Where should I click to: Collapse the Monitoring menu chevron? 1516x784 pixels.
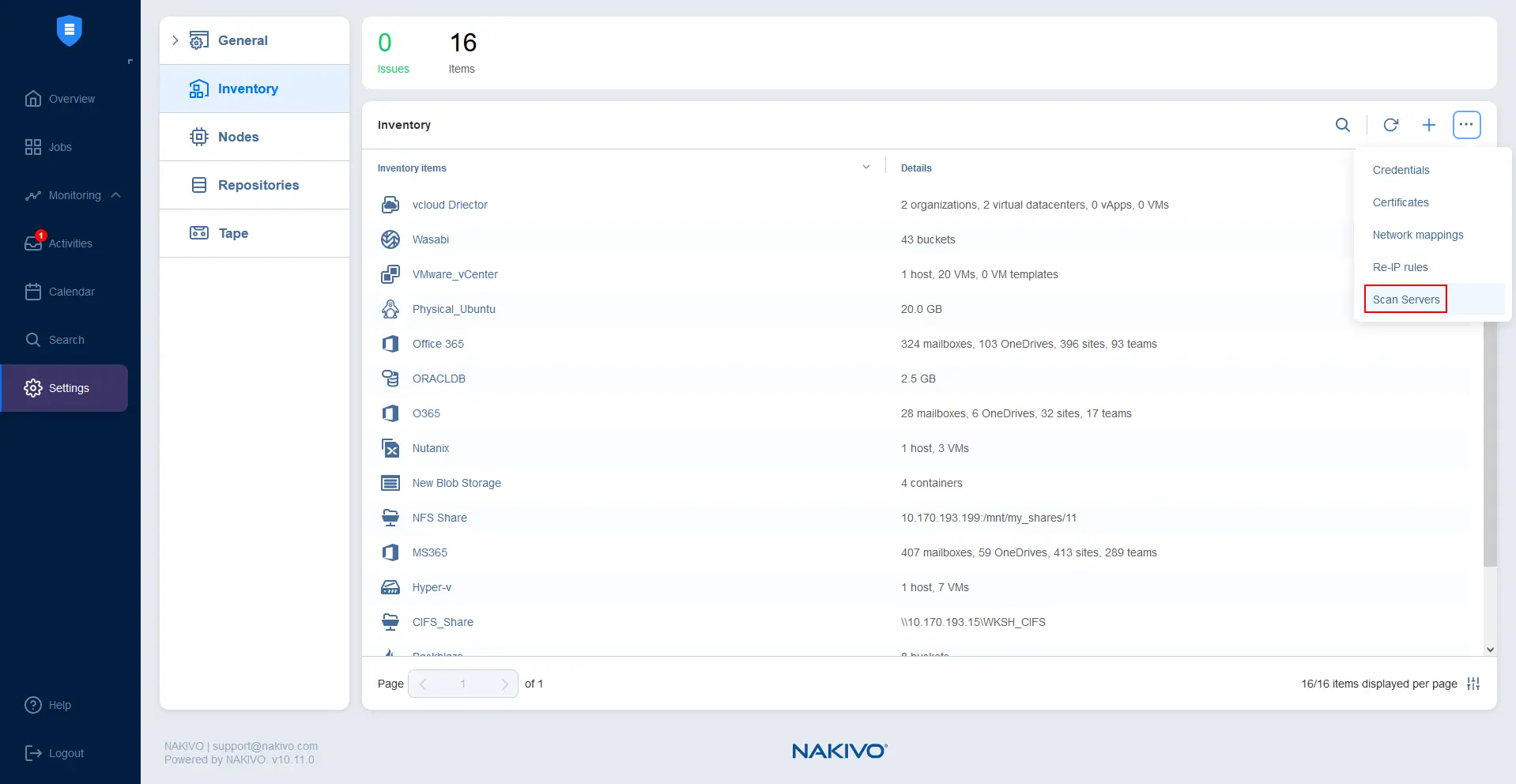click(x=116, y=195)
